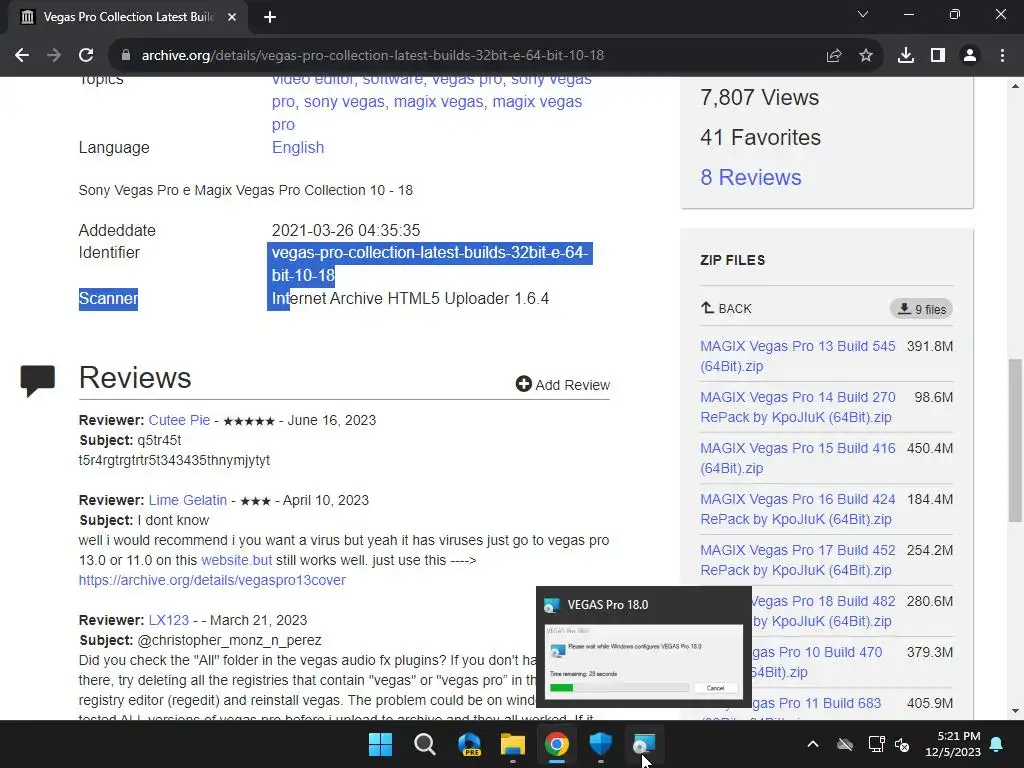Click the page vertical scrollbar thumb
1024x768 pixels.
tap(1015, 440)
